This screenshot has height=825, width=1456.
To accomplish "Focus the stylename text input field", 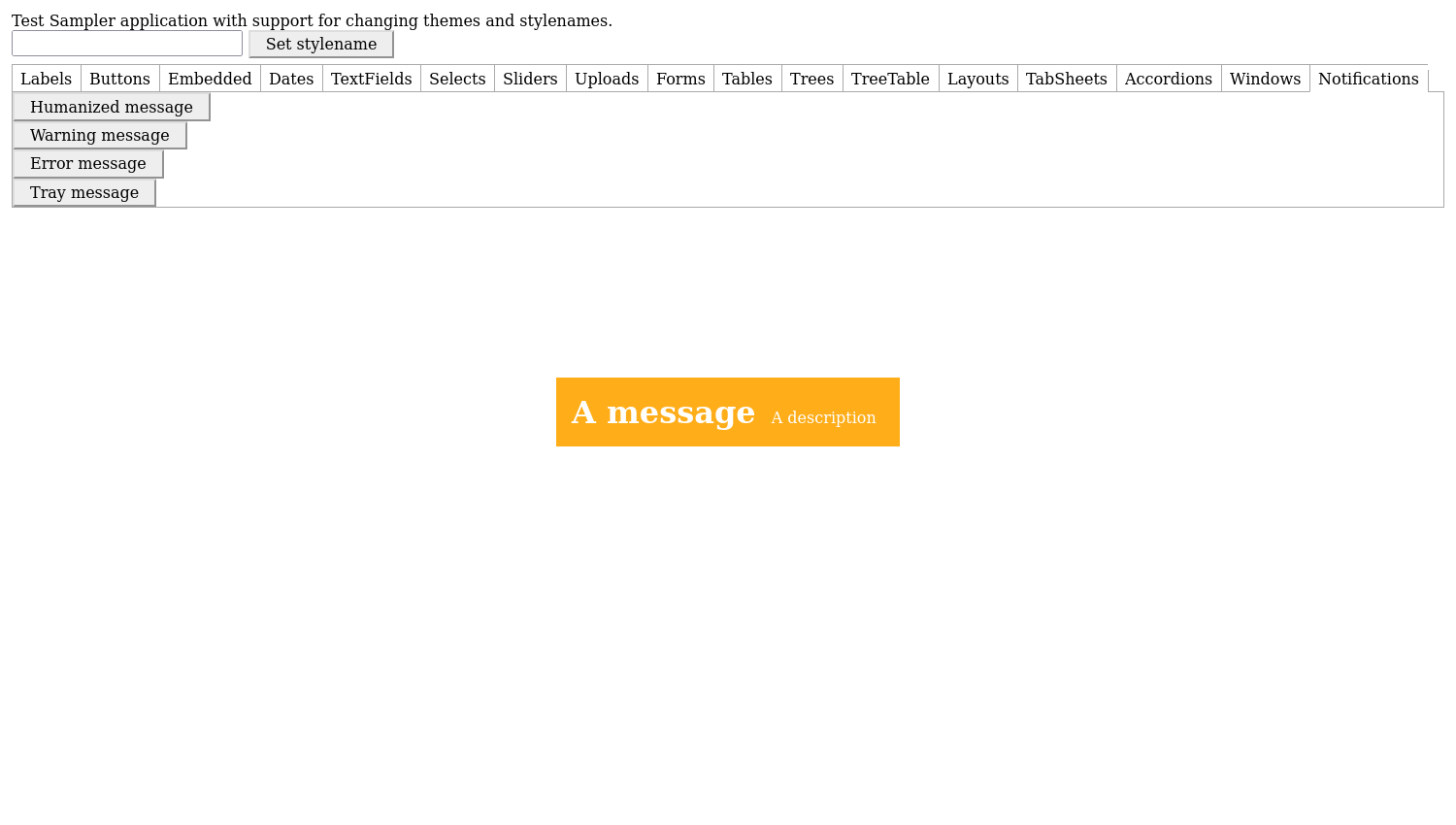I will click(x=127, y=43).
